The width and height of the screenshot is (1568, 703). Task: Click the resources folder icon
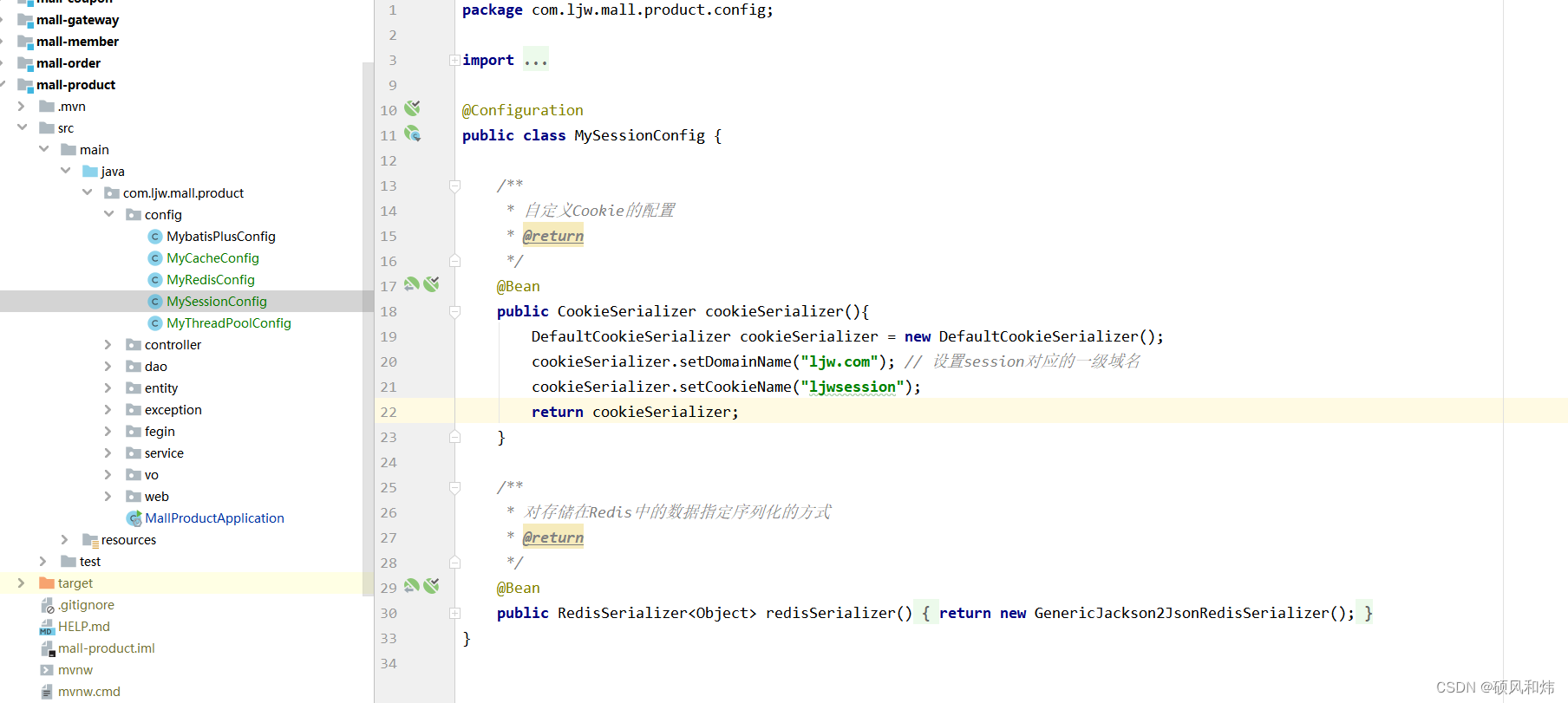(90, 540)
